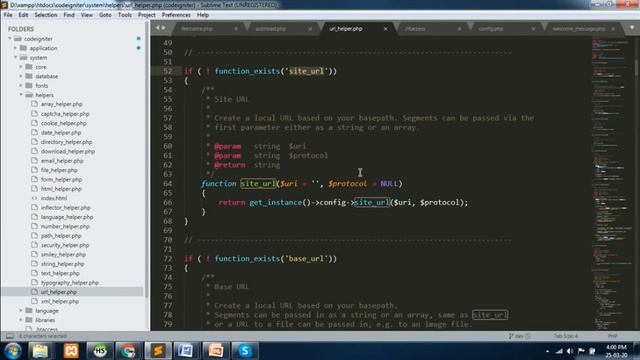Collapse the system folder
Image resolution: width=640 pixels, height=360 pixels.
[15, 58]
